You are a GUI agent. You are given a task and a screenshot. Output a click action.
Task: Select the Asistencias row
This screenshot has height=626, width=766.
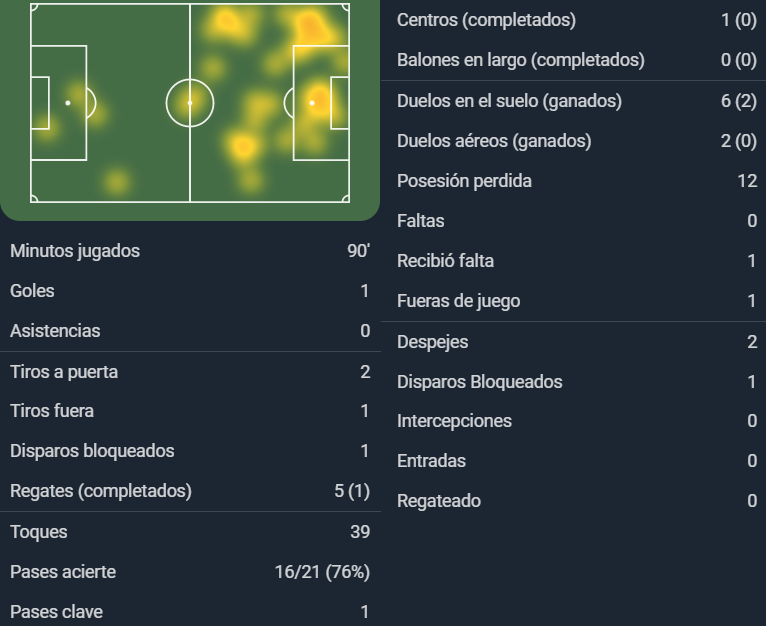coord(190,331)
